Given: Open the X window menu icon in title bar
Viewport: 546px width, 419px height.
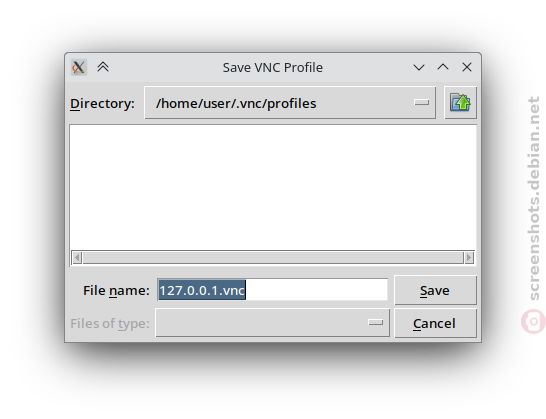Looking at the screenshot, I should coord(79,67).
